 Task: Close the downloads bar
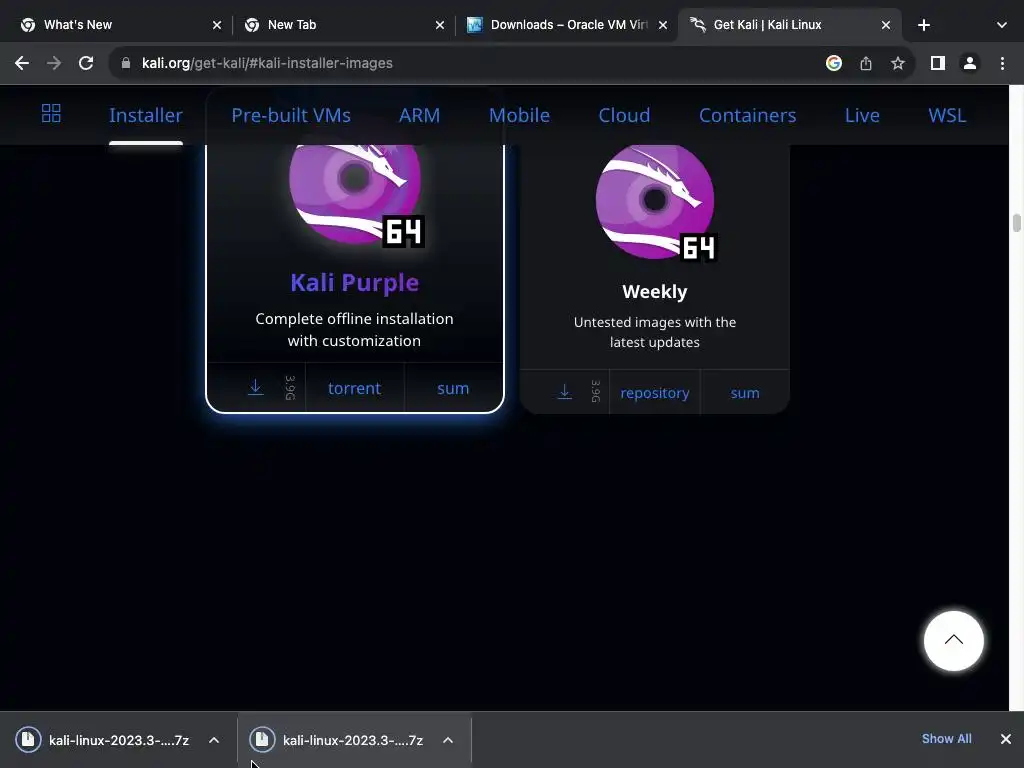(1006, 739)
